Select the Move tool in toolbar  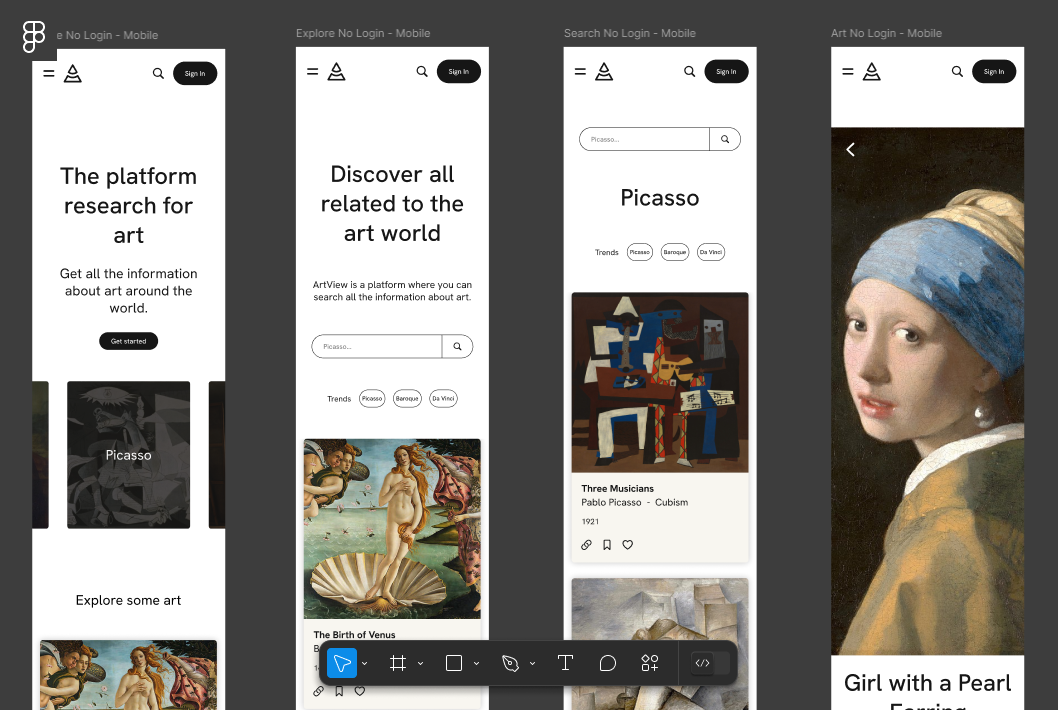click(342, 663)
